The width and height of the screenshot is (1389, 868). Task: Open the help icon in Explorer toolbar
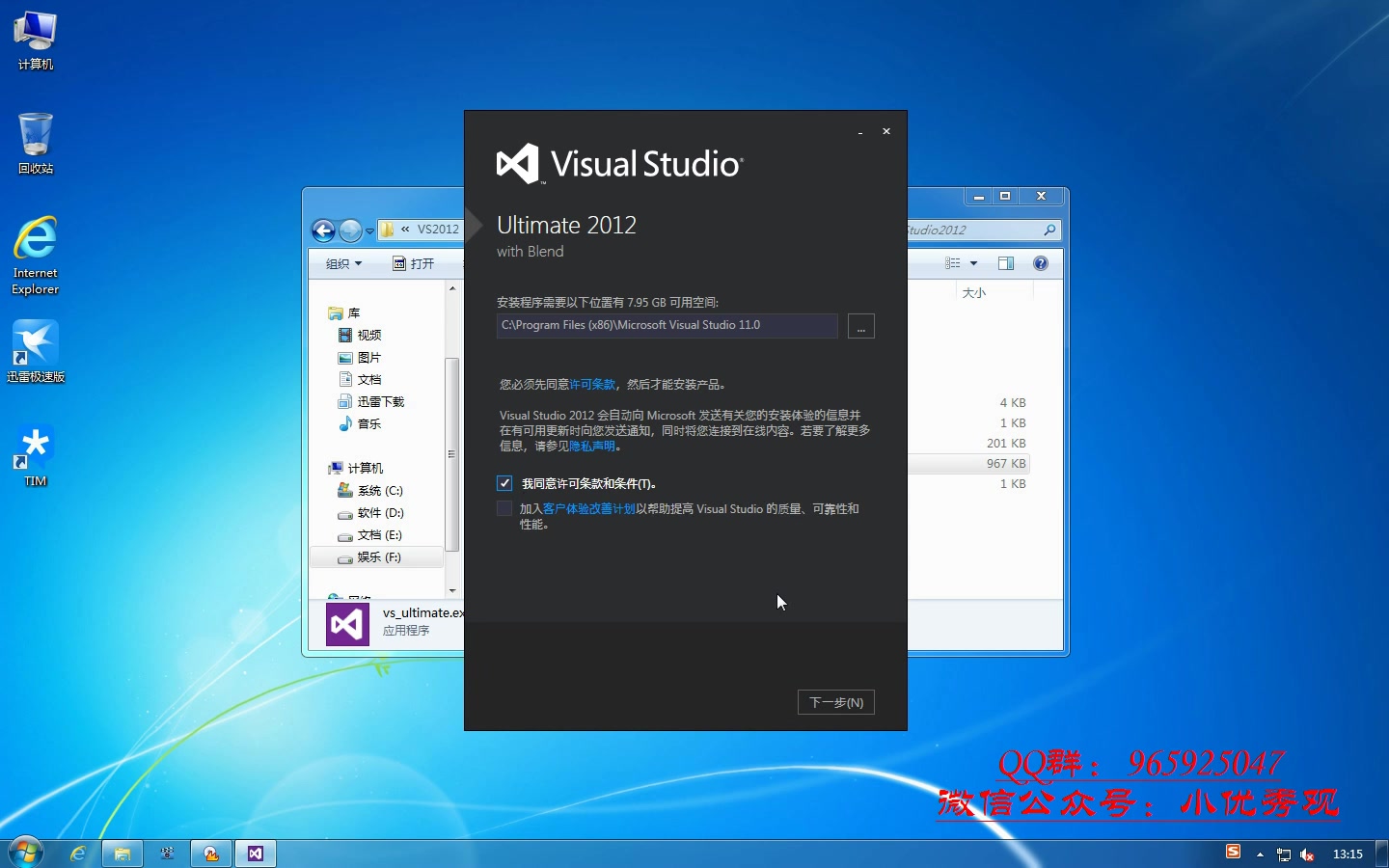pos(1041,263)
